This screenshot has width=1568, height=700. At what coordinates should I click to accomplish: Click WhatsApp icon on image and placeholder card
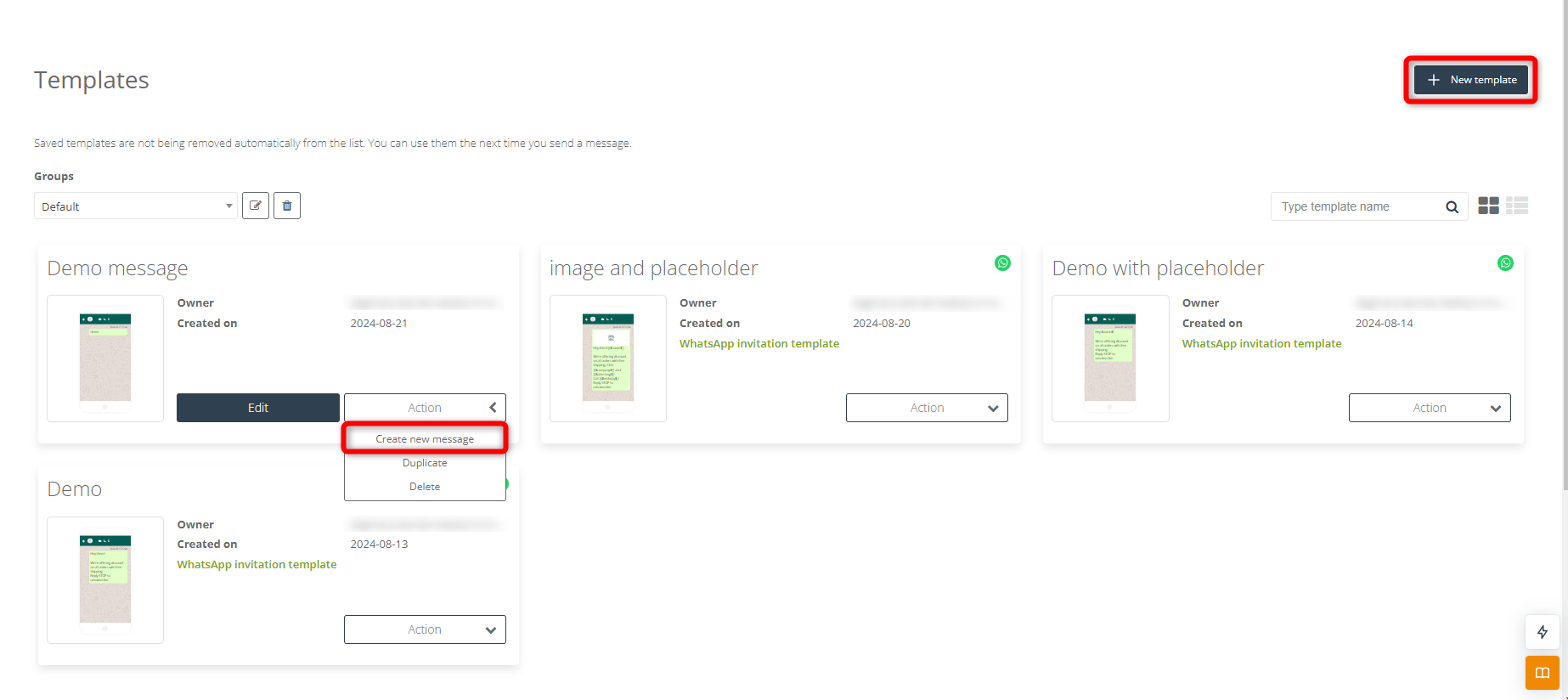(x=1003, y=263)
